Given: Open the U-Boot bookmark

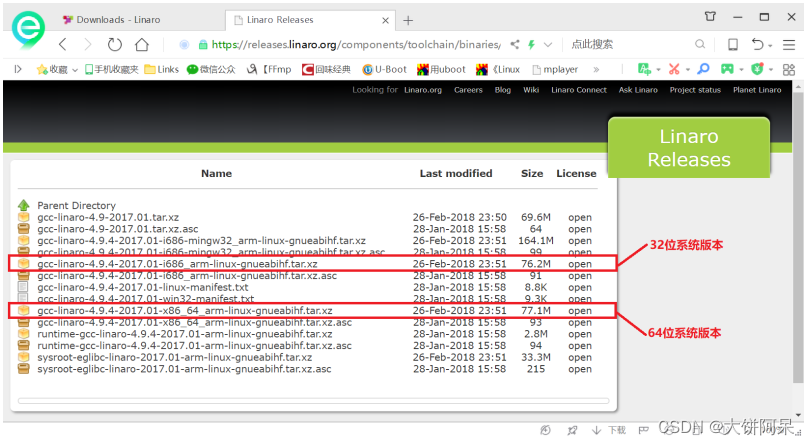Looking at the screenshot, I should point(384,69).
